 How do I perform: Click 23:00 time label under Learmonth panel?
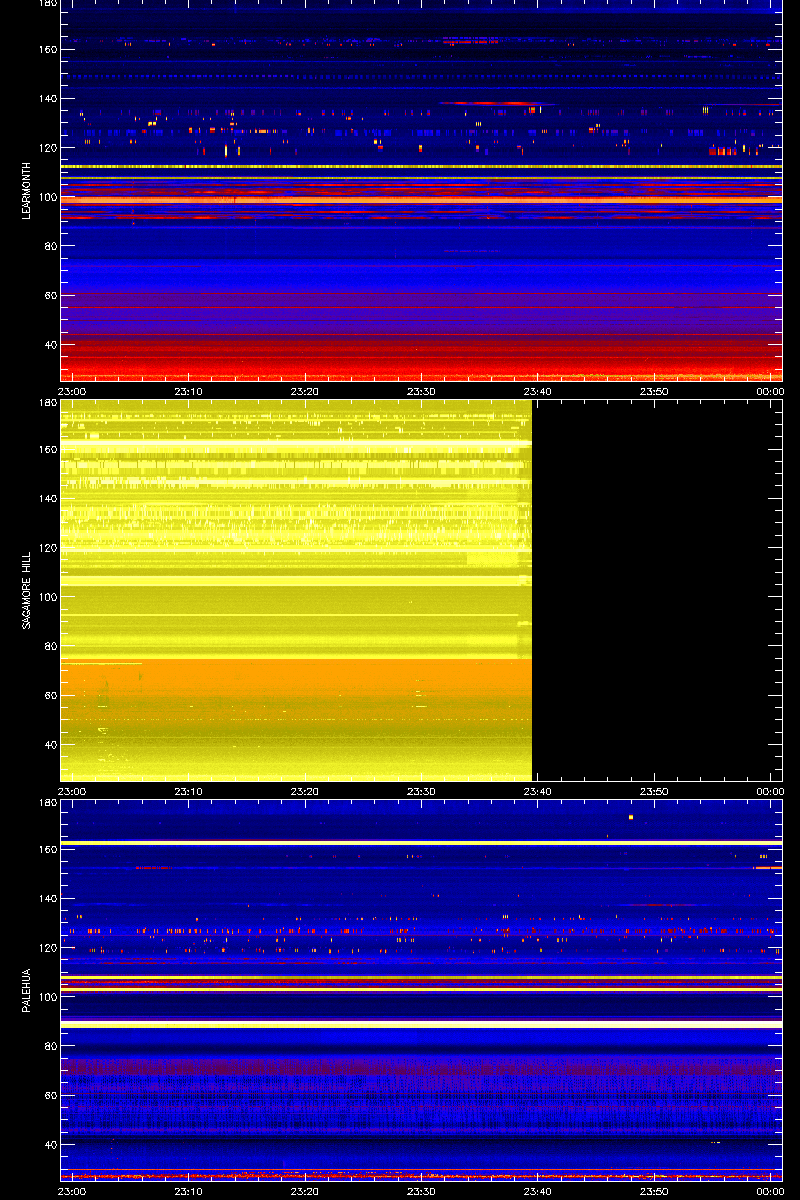click(73, 392)
